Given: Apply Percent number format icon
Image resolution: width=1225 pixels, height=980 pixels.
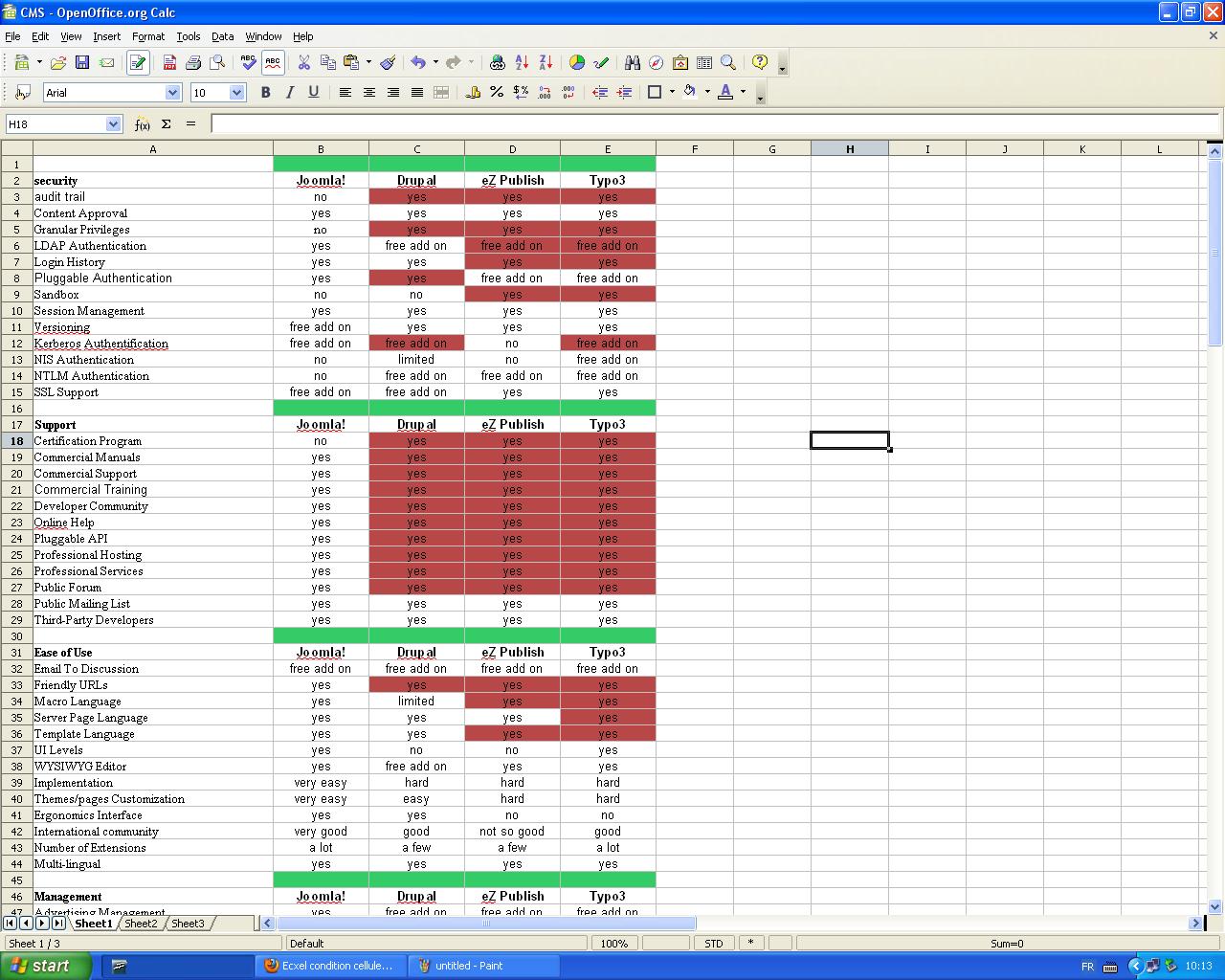Looking at the screenshot, I should pos(497,92).
